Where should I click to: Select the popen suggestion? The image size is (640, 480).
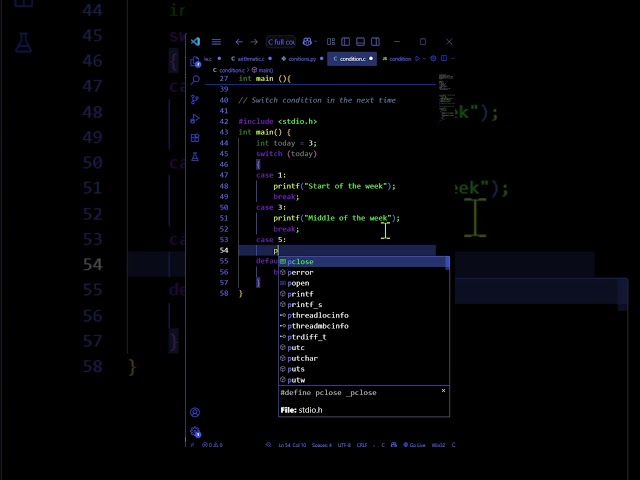(364, 283)
